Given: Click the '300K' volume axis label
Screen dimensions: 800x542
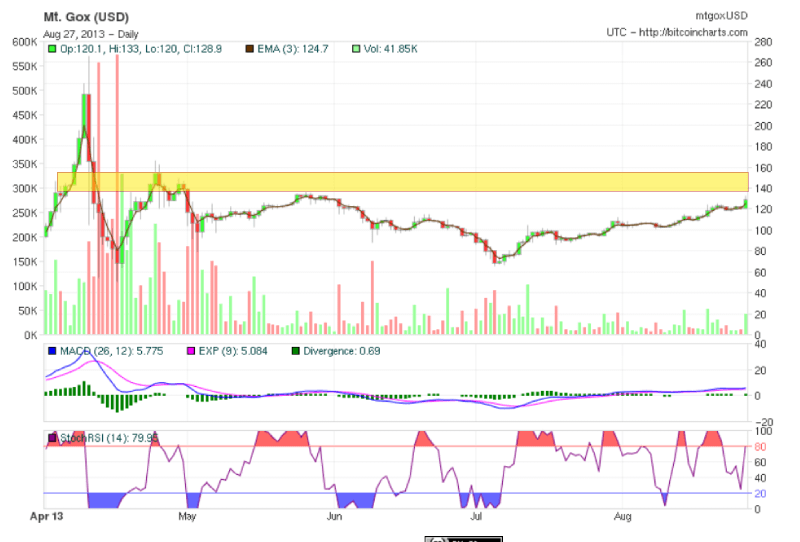Looking at the screenshot, I should [x=25, y=188].
